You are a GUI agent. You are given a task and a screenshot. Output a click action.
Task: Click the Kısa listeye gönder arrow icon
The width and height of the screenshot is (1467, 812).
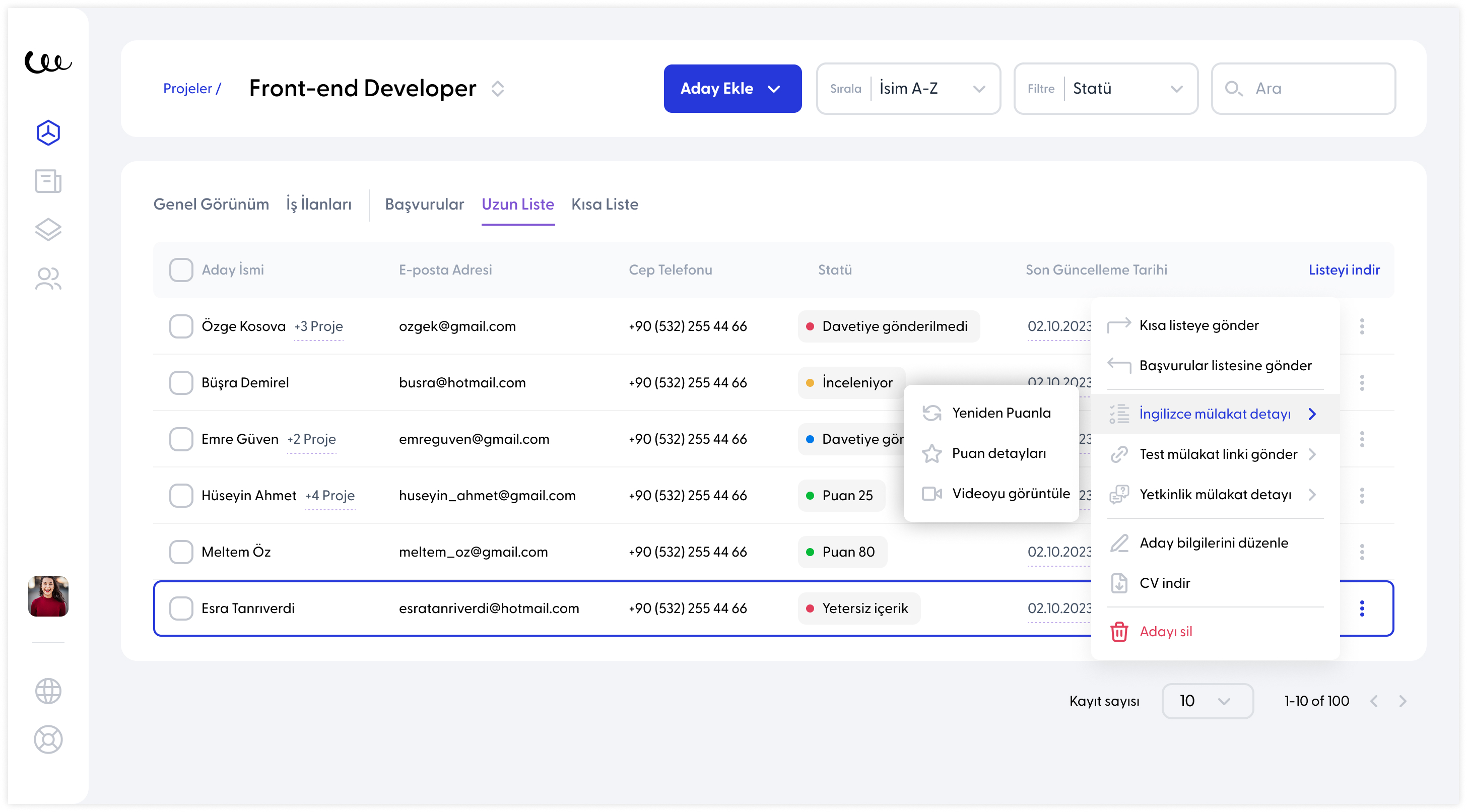point(1119,325)
